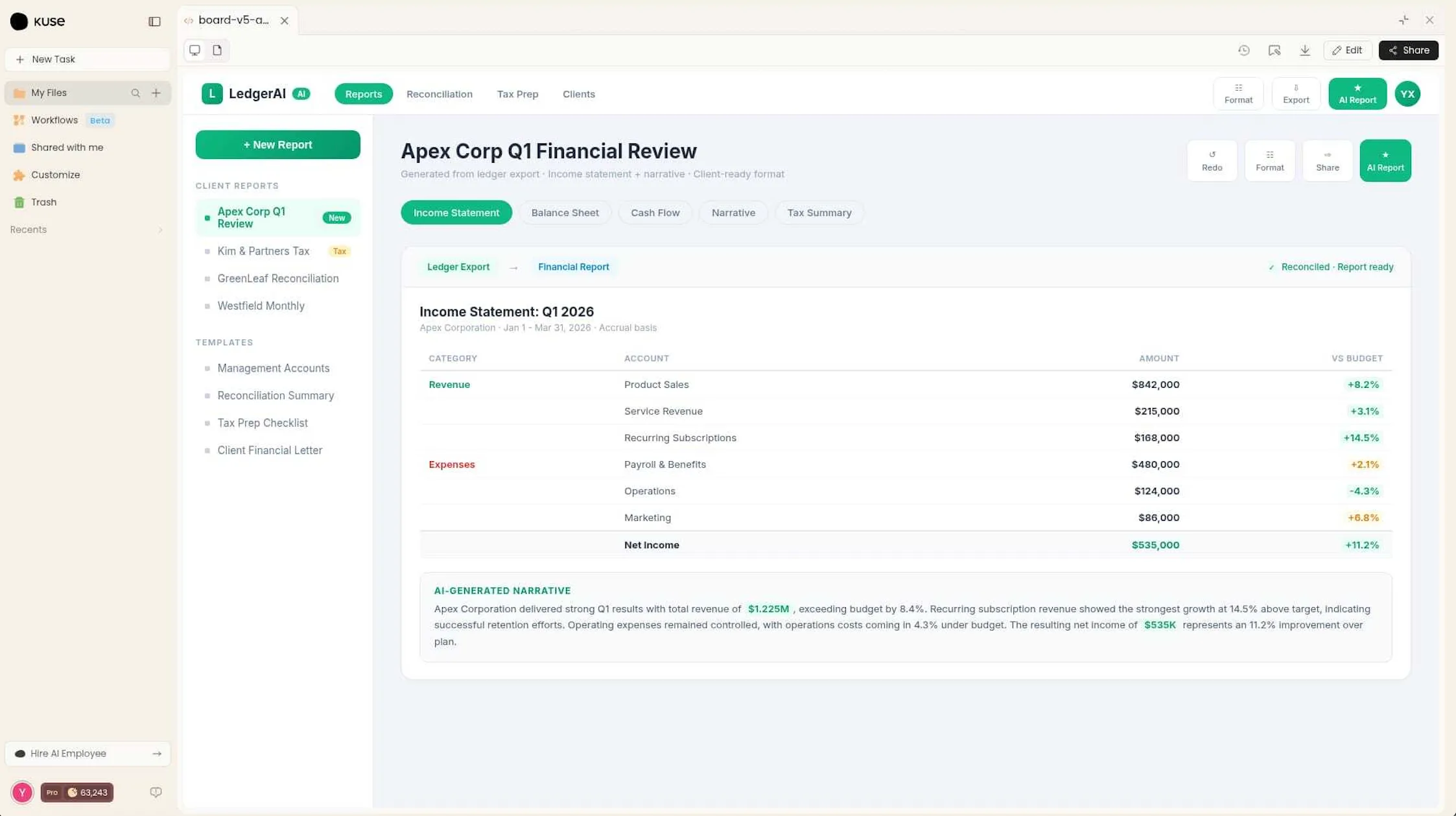Go to the Clients tab
The width and height of the screenshot is (1456, 816).
coord(579,94)
